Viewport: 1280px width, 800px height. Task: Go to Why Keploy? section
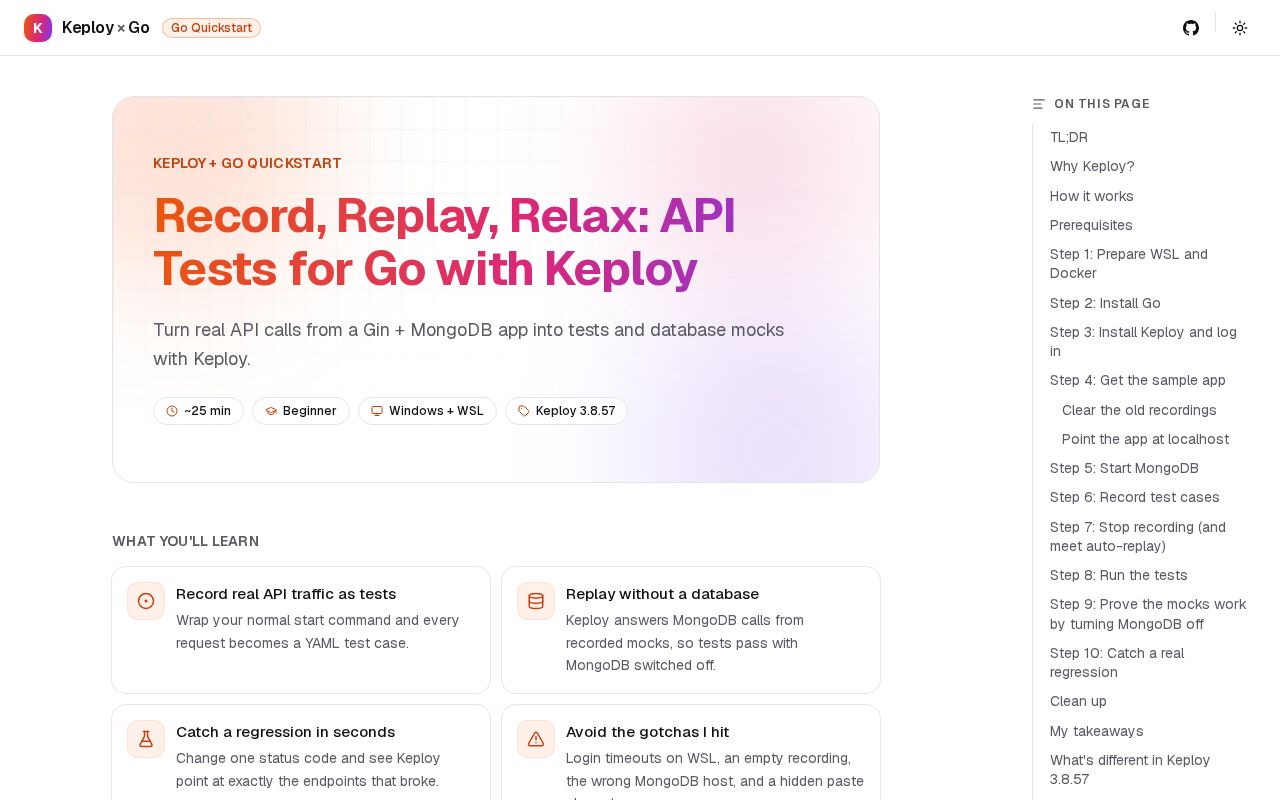(1092, 166)
